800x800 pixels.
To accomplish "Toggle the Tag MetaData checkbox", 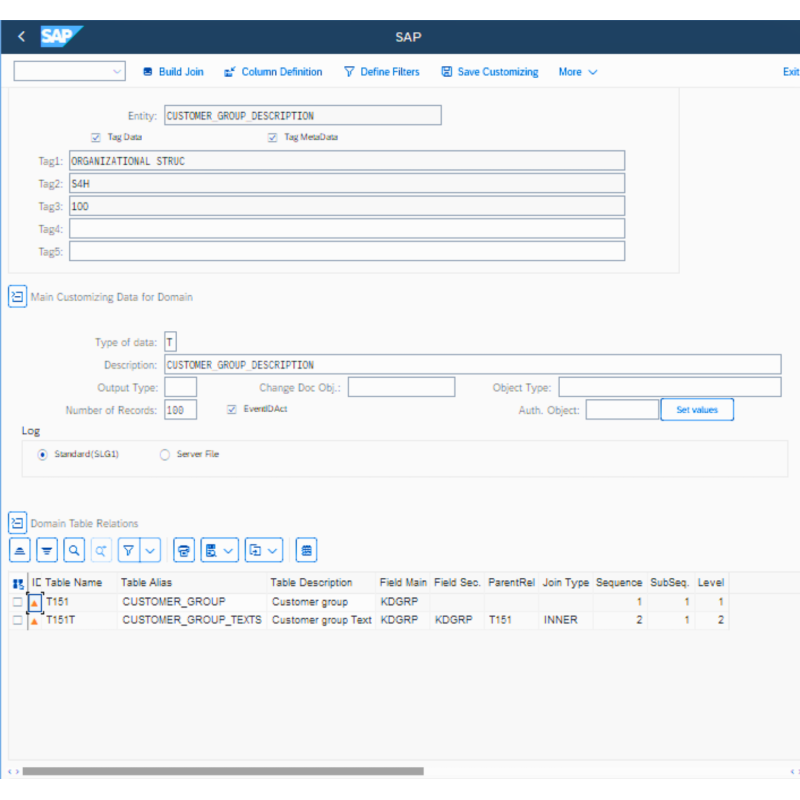I will 273,137.
